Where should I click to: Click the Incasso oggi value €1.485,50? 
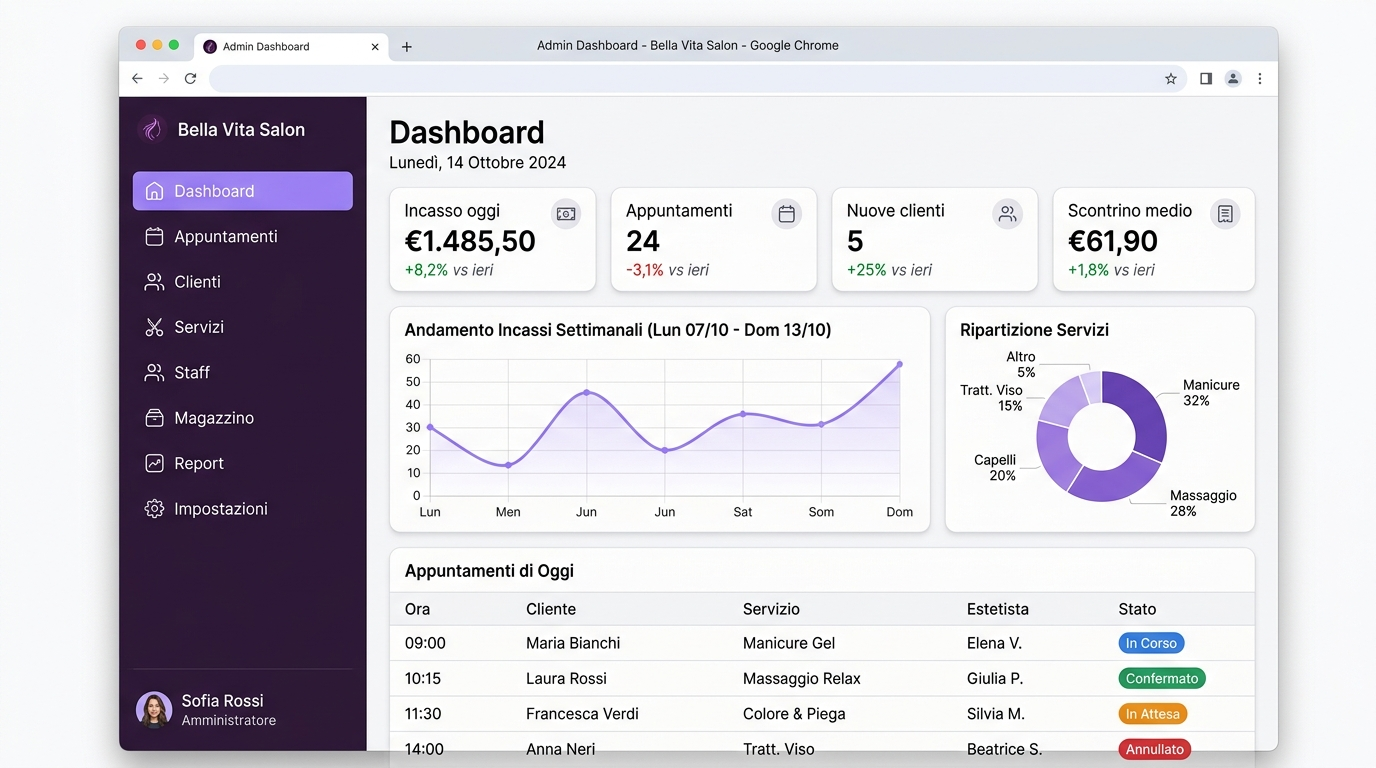coord(470,241)
